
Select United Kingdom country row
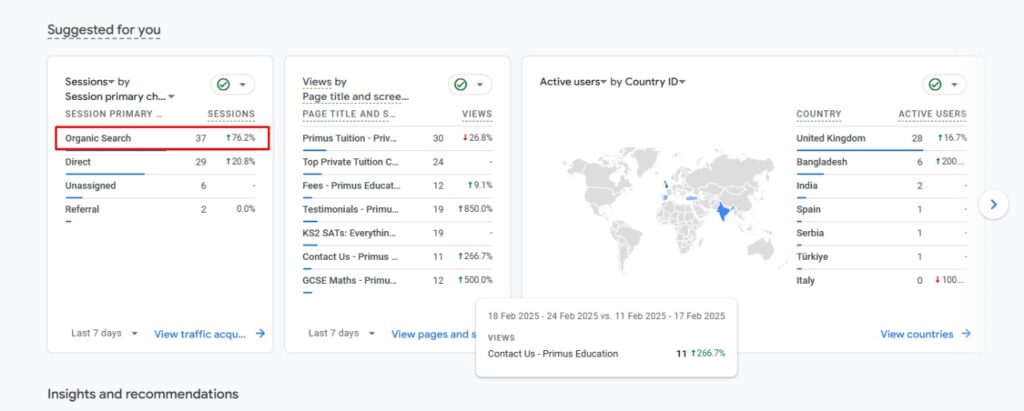coord(882,139)
